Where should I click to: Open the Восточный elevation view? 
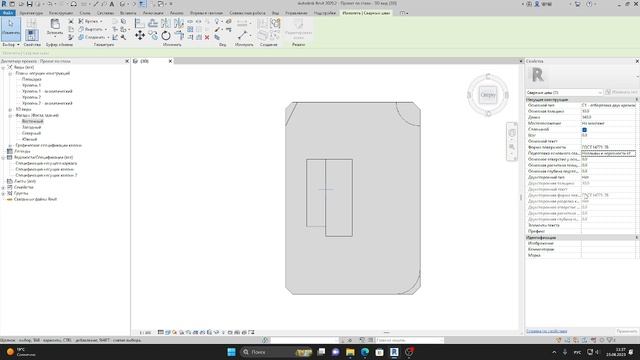click(32, 121)
